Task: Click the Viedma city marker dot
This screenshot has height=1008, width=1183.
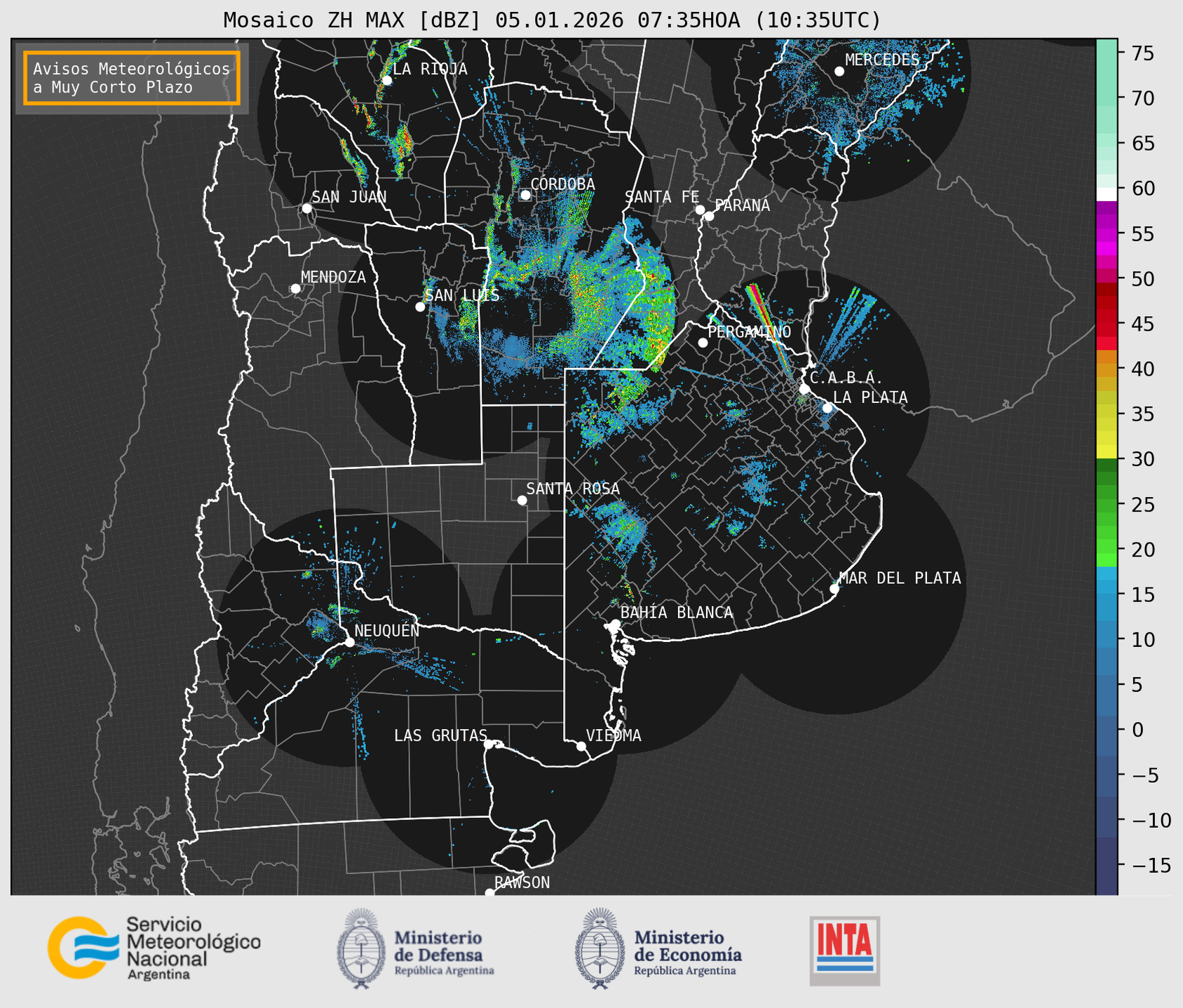Action: tap(581, 746)
